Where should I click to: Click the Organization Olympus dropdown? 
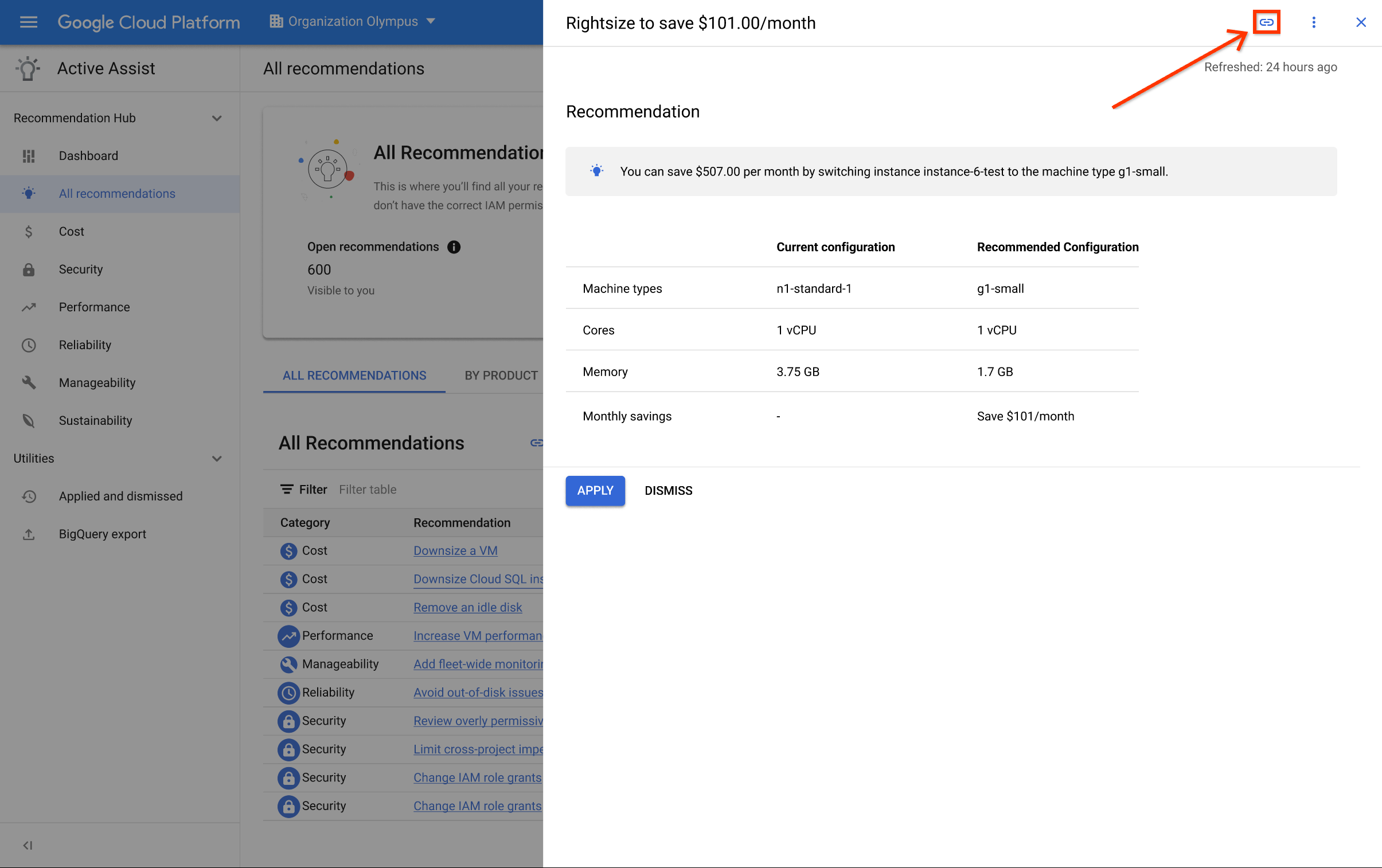(352, 22)
